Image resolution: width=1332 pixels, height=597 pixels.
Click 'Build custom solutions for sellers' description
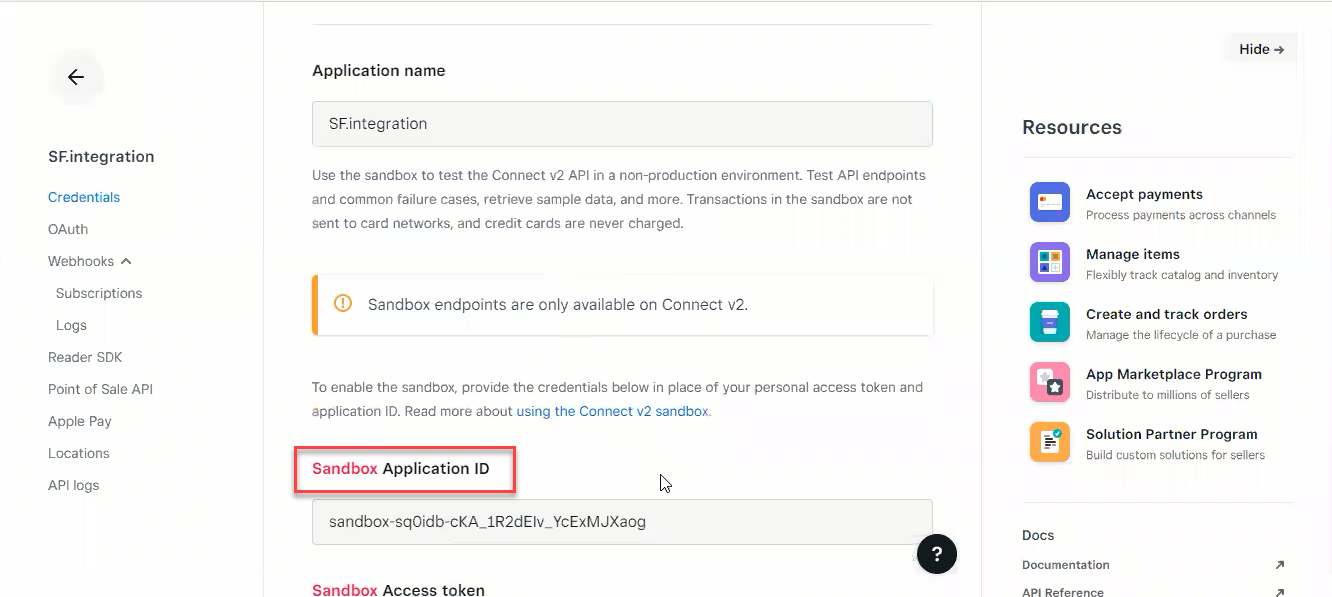coord(1176,455)
